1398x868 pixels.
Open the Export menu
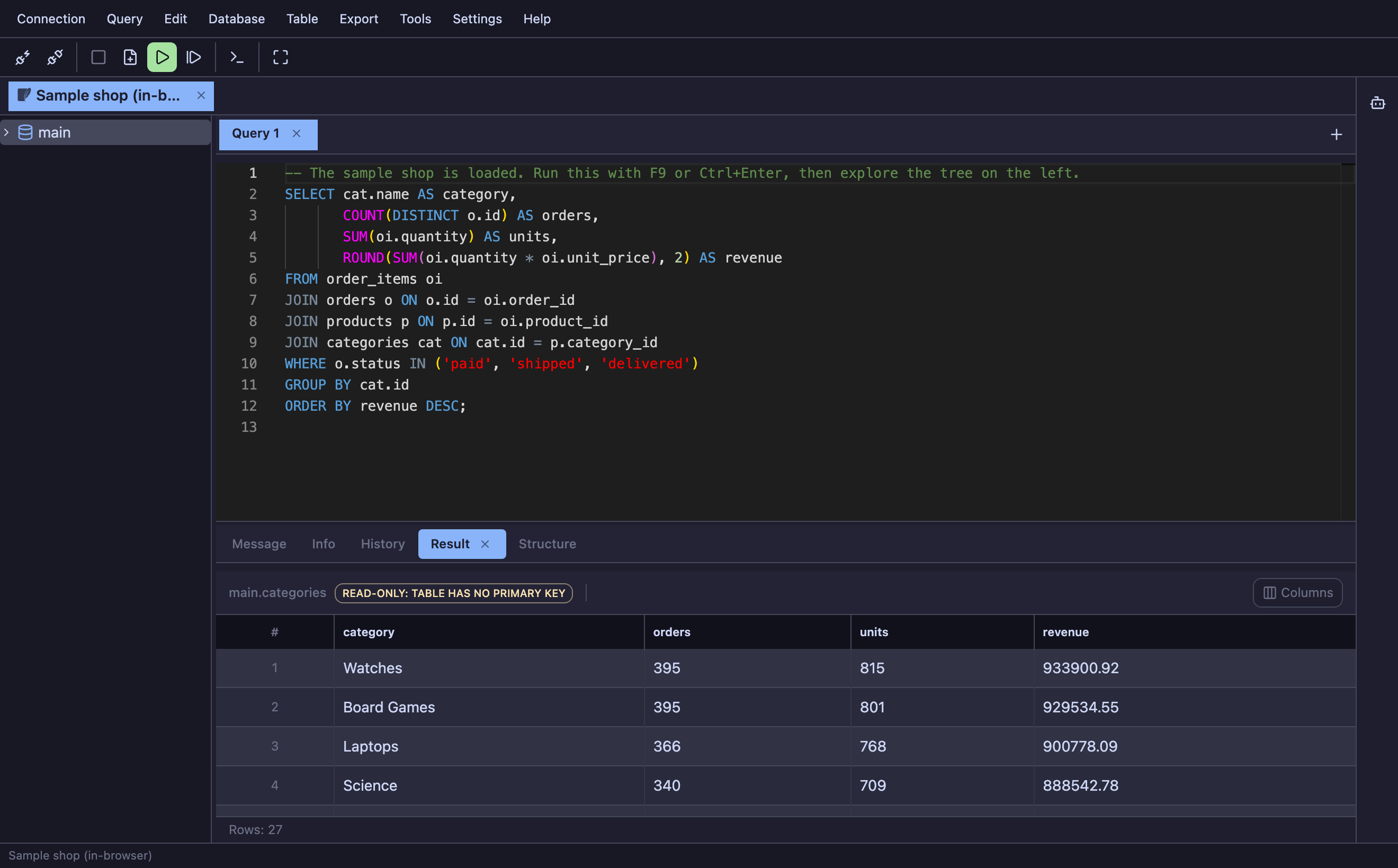[359, 19]
